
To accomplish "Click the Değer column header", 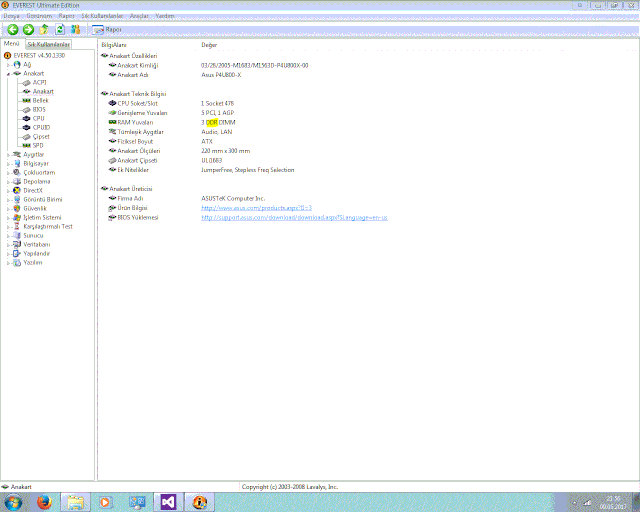I will tap(209, 45).
